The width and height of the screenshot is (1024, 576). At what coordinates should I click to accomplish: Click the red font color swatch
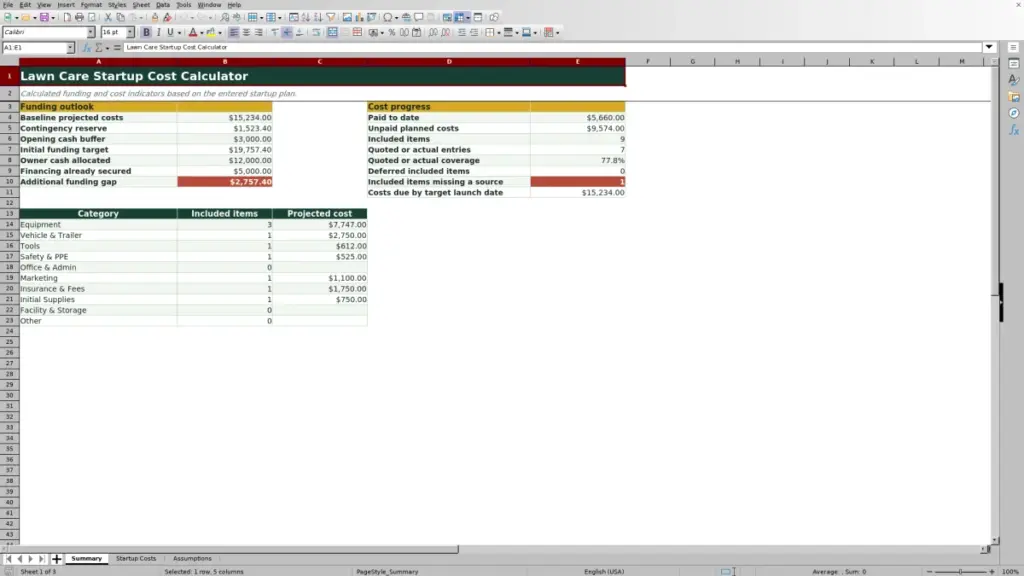point(193,32)
